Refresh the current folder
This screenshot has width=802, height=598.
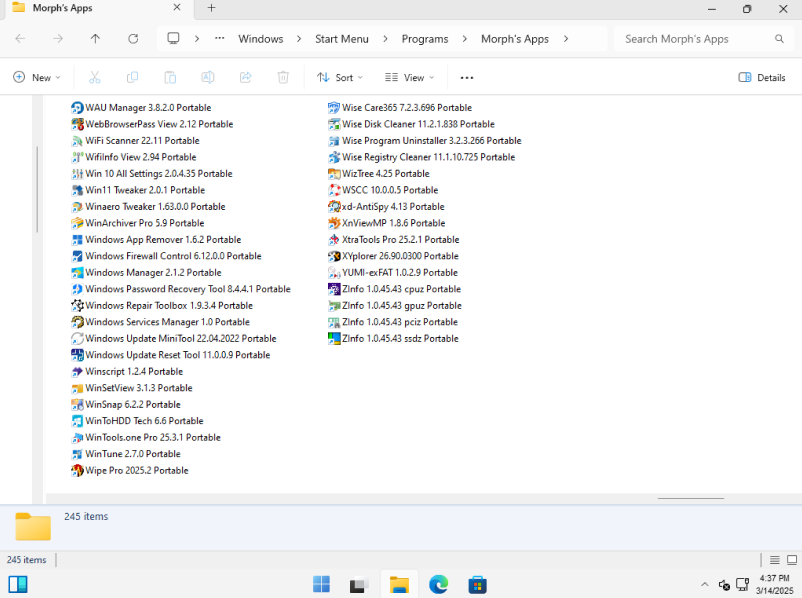click(133, 39)
